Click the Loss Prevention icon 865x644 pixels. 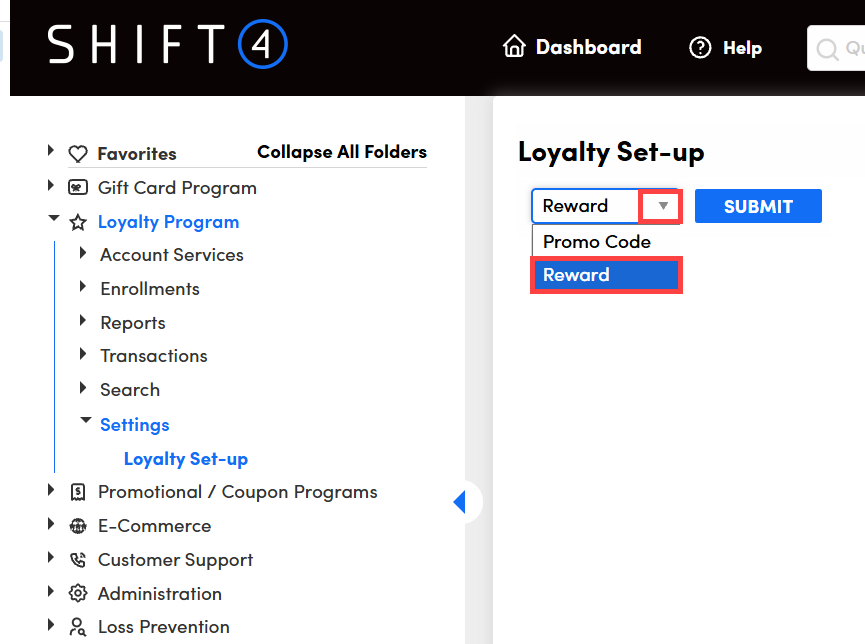(78, 627)
